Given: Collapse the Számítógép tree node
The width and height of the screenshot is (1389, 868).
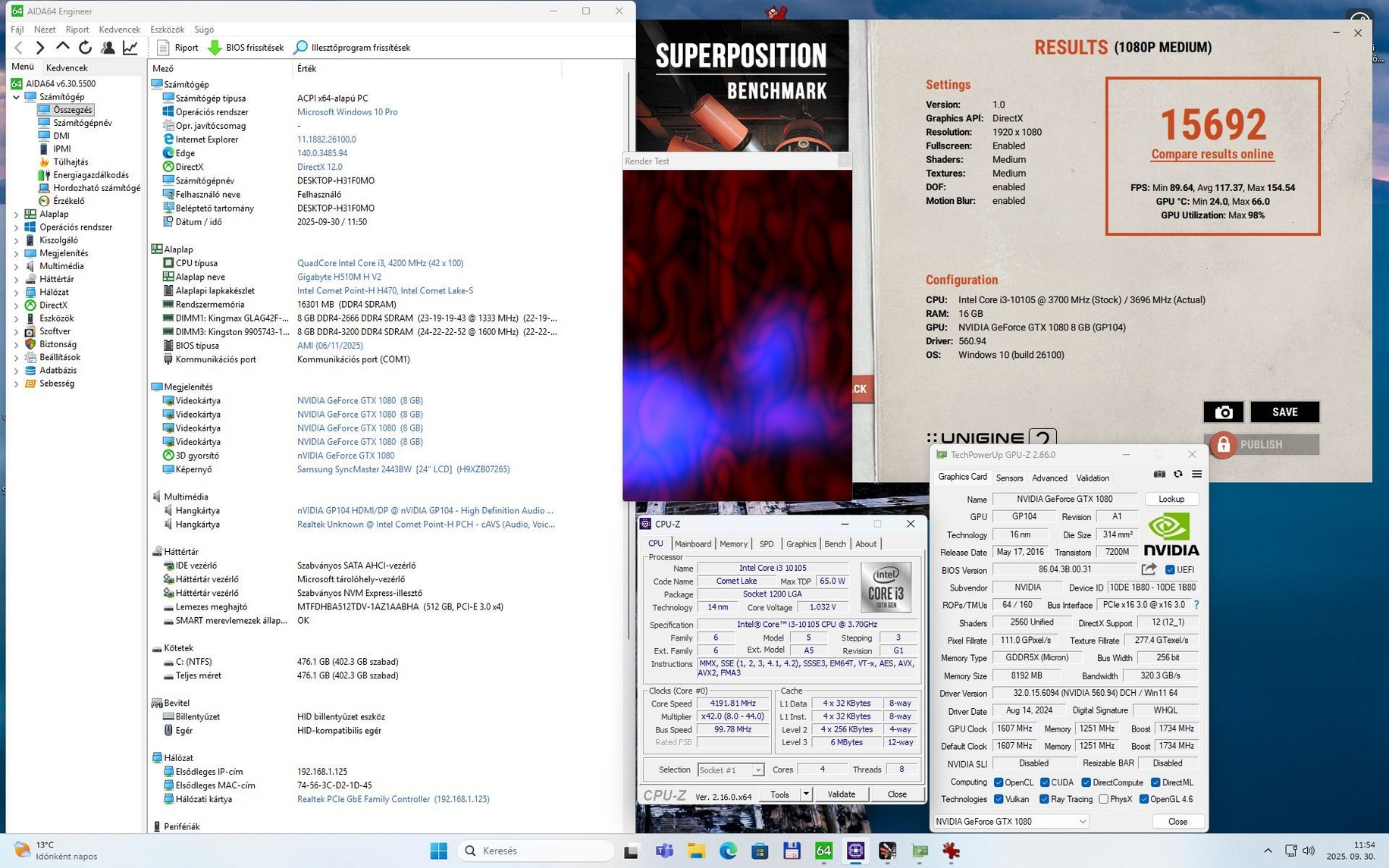Looking at the screenshot, I should 17,97.
